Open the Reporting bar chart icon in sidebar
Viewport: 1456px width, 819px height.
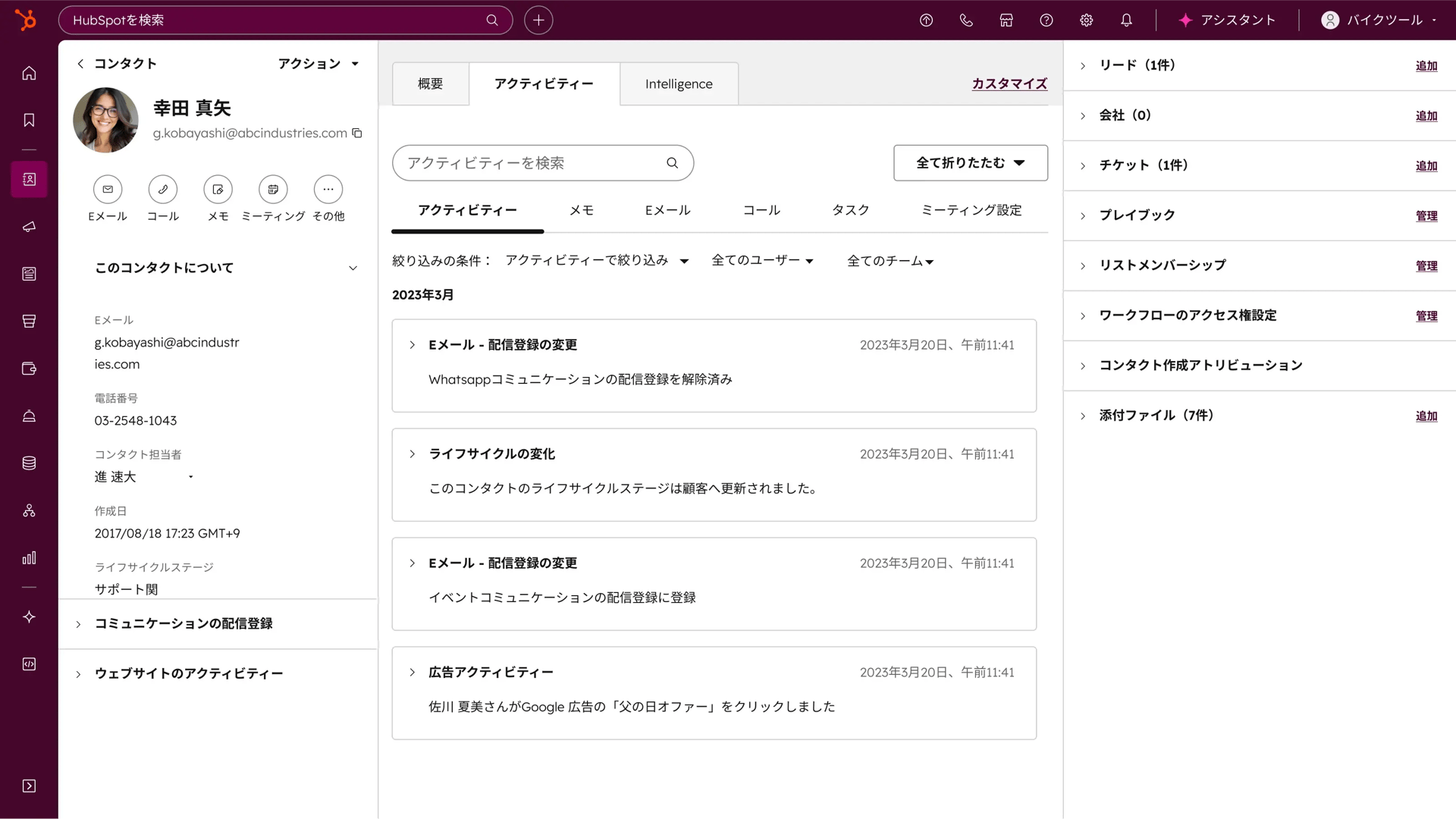pyautogui.click(x=29, y=558)
